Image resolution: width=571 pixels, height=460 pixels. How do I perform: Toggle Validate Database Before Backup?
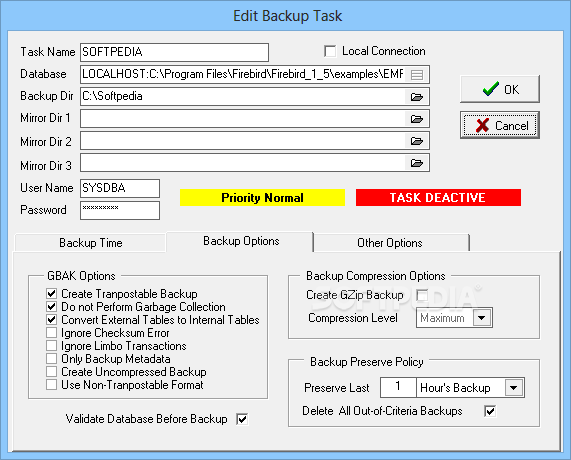[242, 419]
